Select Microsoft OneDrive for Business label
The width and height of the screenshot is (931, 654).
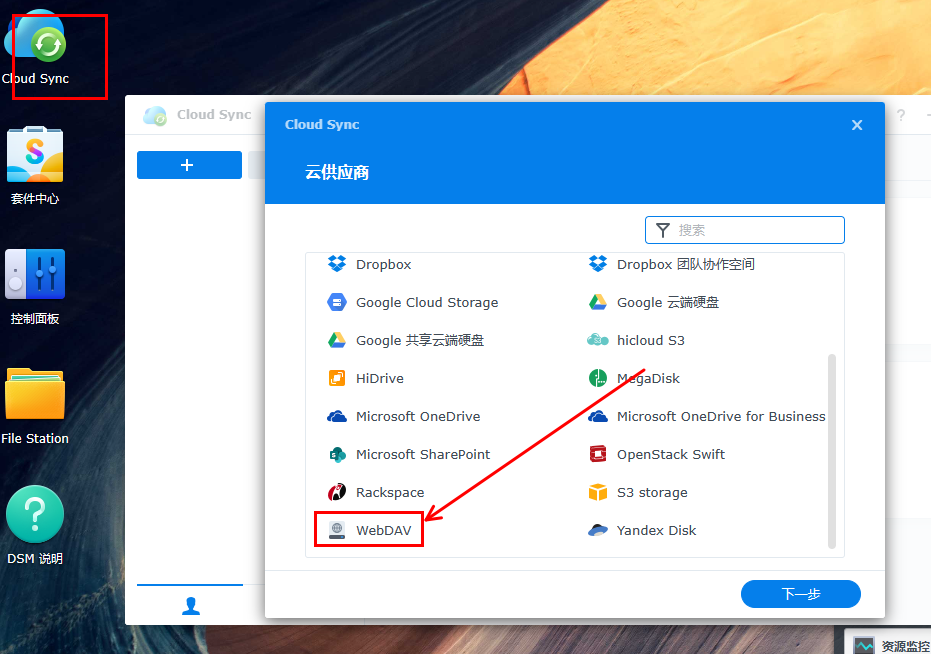(721, 416)
